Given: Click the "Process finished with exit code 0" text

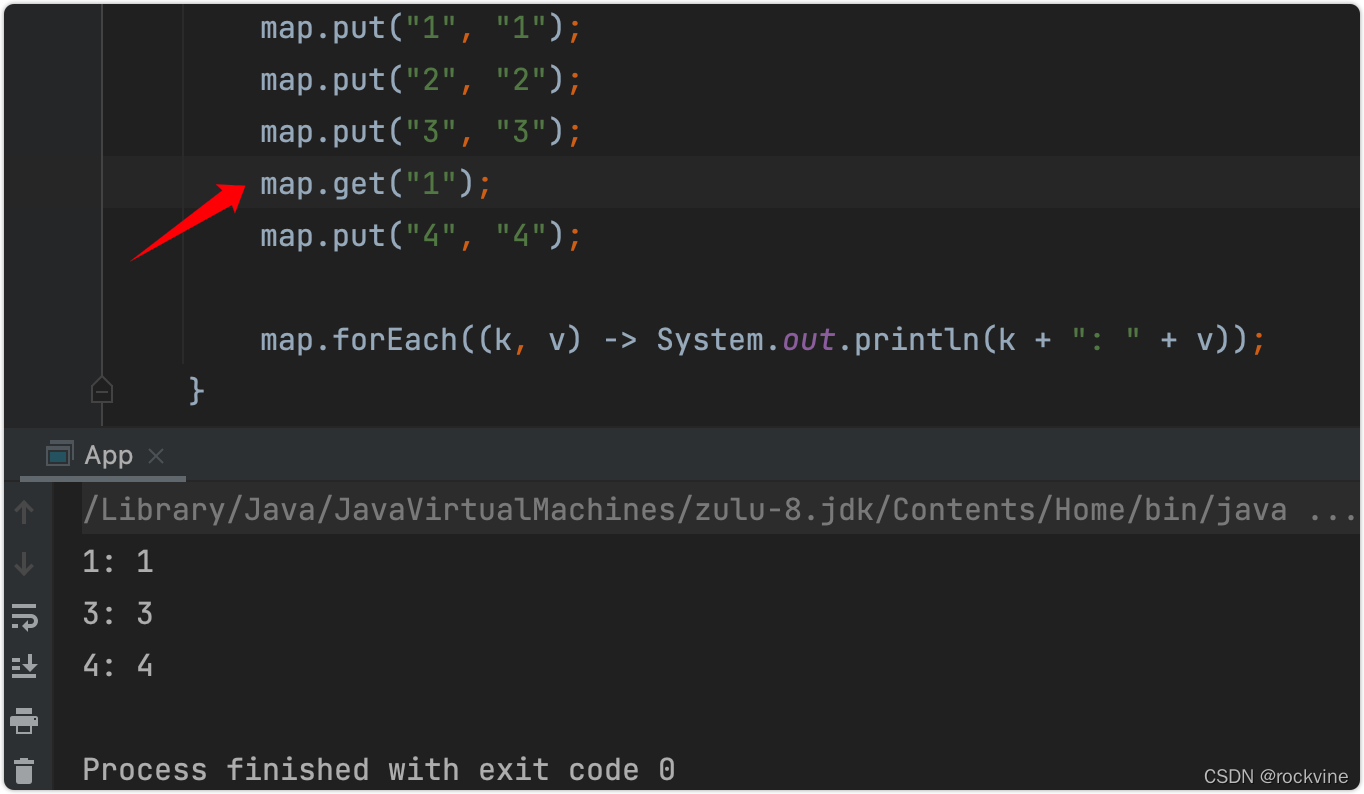Looking at the screenshot, I should click(x=379, y=770).
